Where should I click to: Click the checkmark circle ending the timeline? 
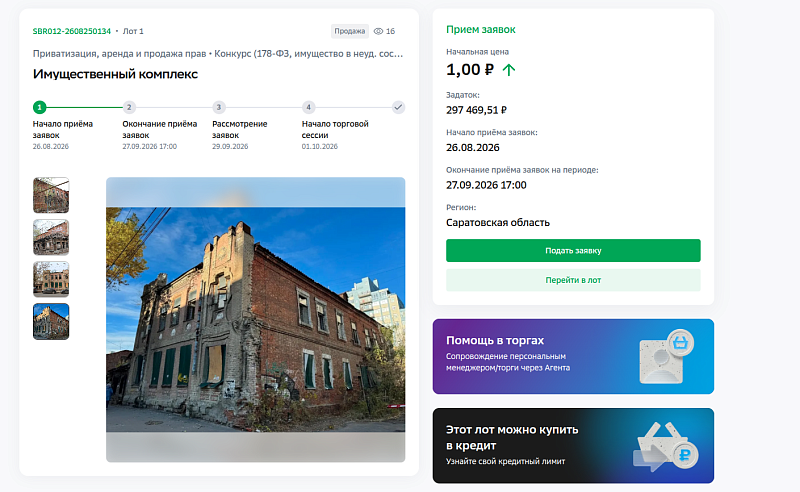click(398, 107)
